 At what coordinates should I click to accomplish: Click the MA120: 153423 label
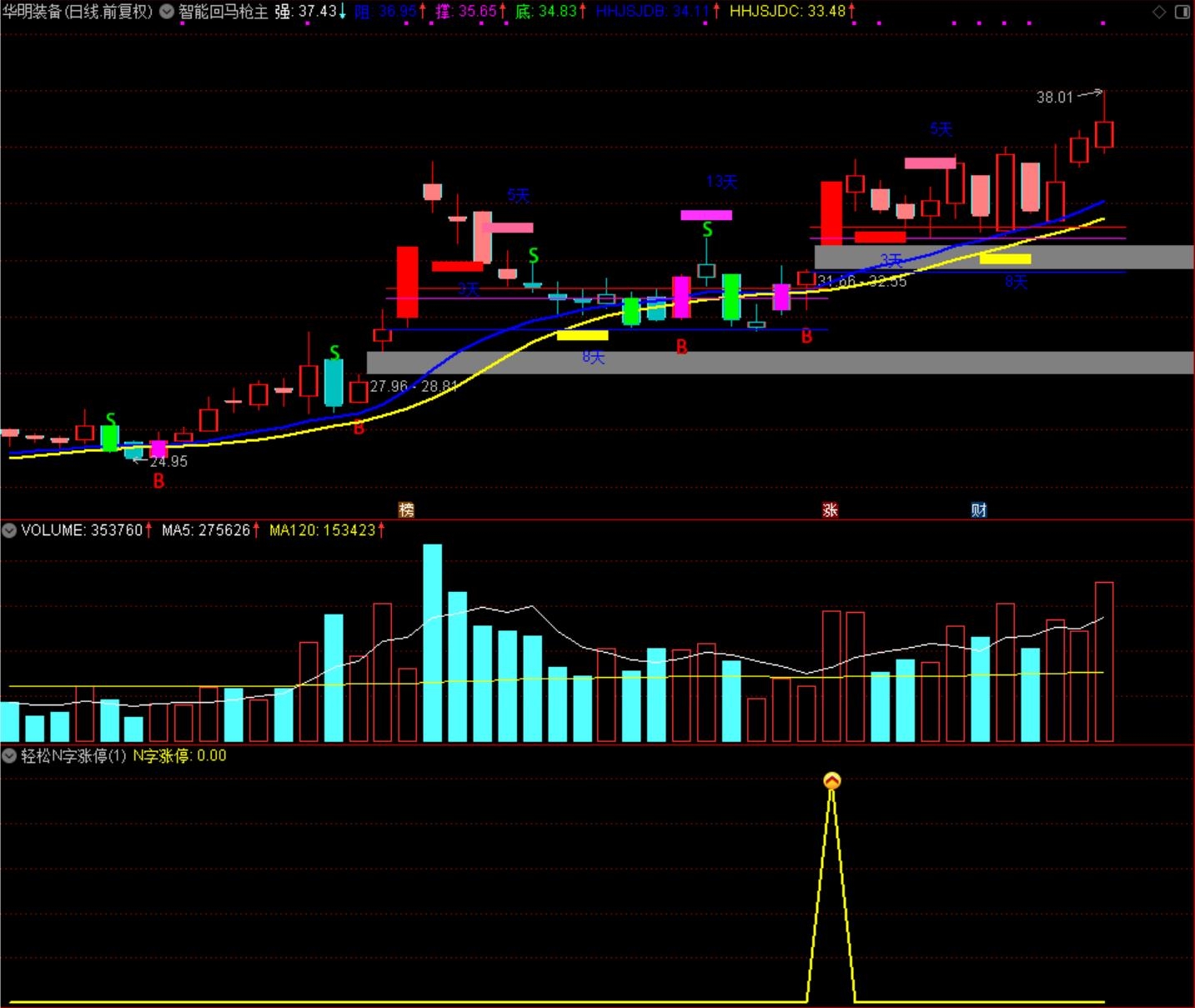[327, 530]
